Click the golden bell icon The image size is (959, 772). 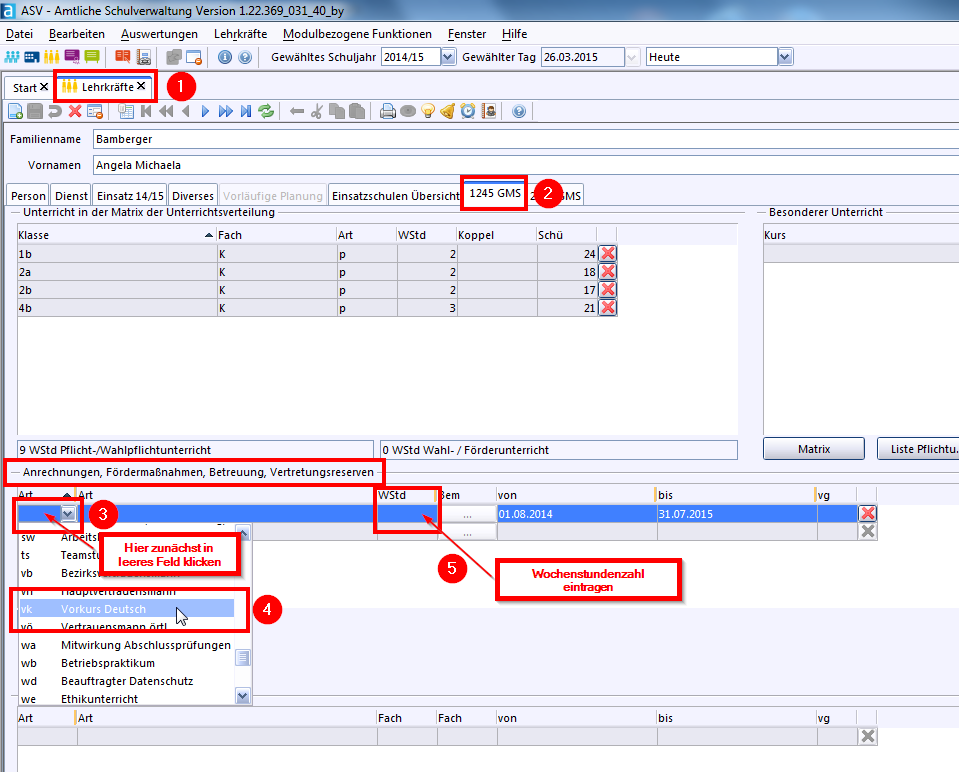pyautogui.click(x=448, y=111)
